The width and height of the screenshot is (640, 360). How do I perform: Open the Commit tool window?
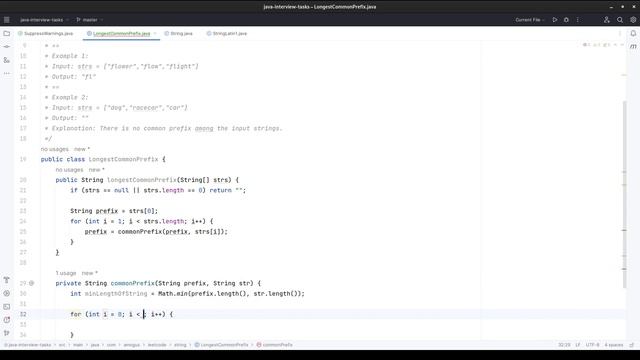[x=7, y=47]
